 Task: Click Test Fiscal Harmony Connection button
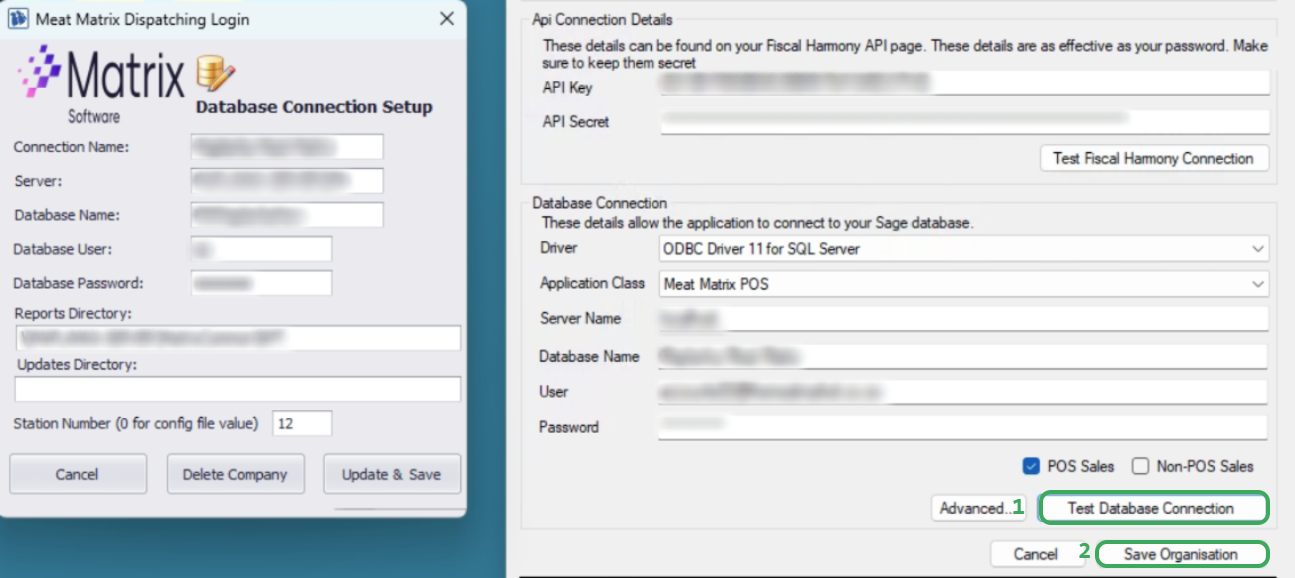[x=1155, y=158]
